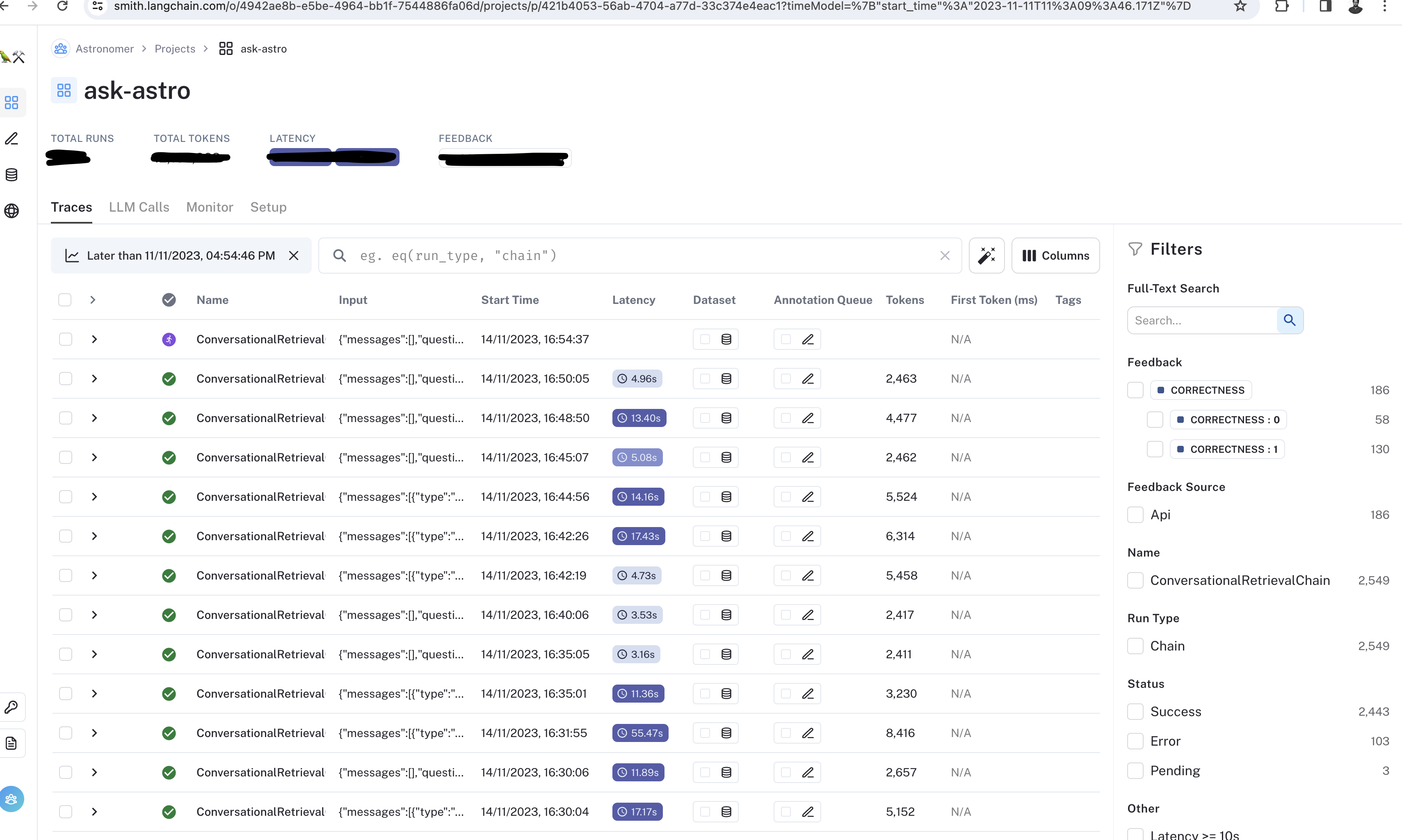Add to dataset icon for the 16:50:05 row
Image resolution: width=1402 pixels, height=840 pixels.
pos(726,379)
